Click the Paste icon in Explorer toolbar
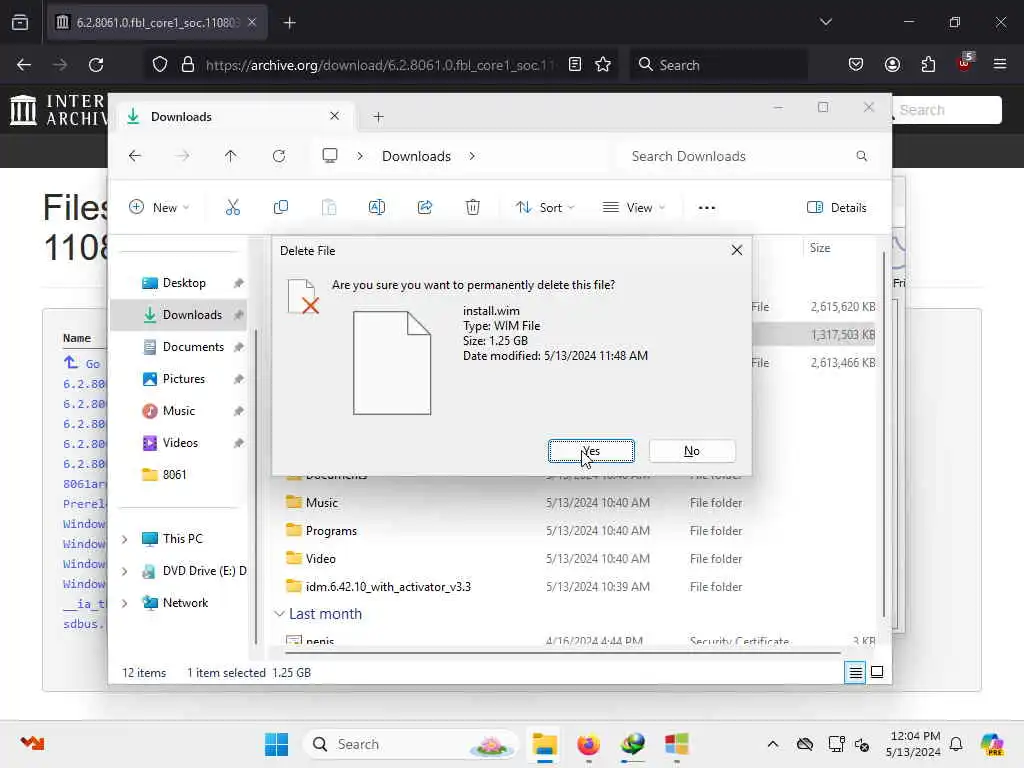The width and height of the screenshot is (1024, 768). pyautogui.click(x=329, y=208)
